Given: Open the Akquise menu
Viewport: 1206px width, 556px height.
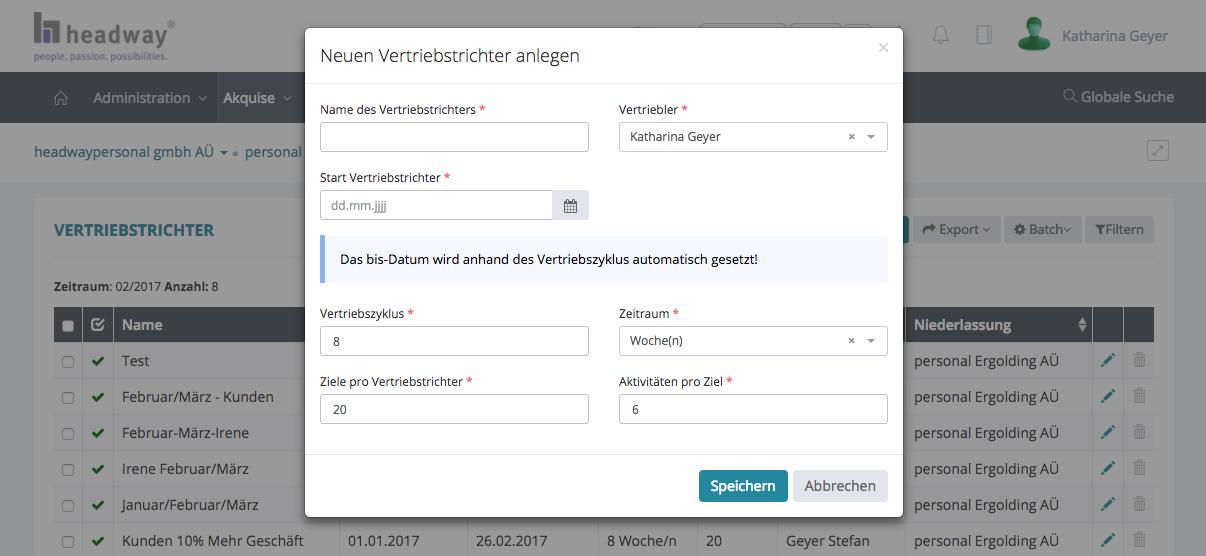Looking at the screenshot, I should 256,98.
